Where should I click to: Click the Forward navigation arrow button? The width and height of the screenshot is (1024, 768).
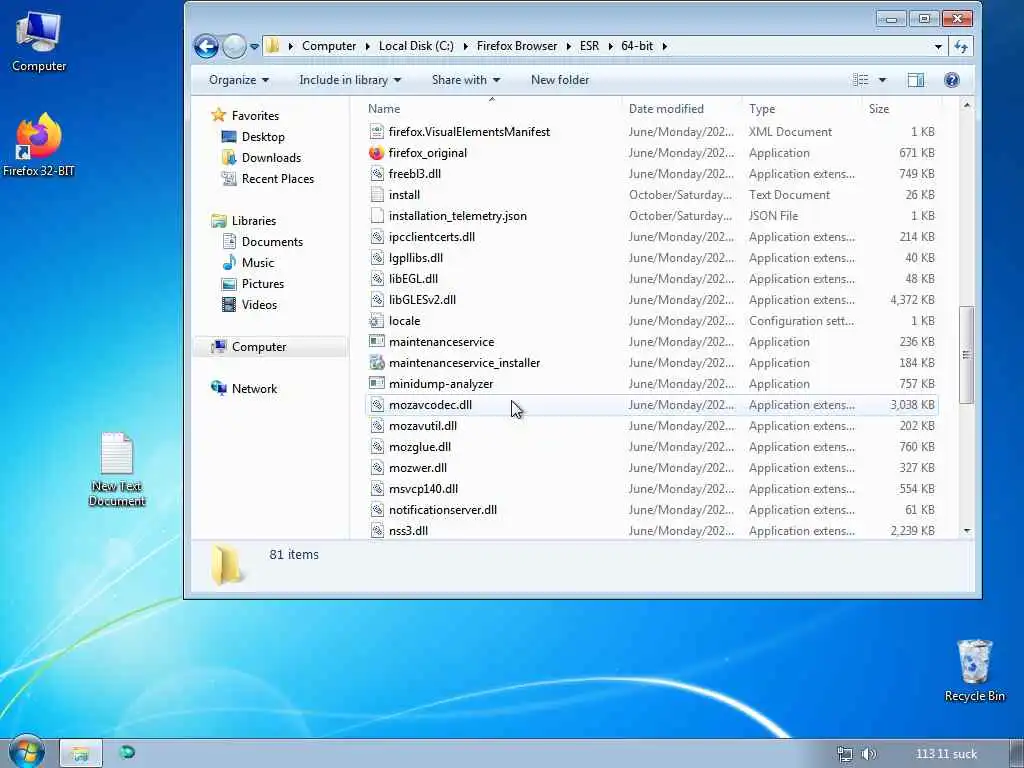coord(234,46)
